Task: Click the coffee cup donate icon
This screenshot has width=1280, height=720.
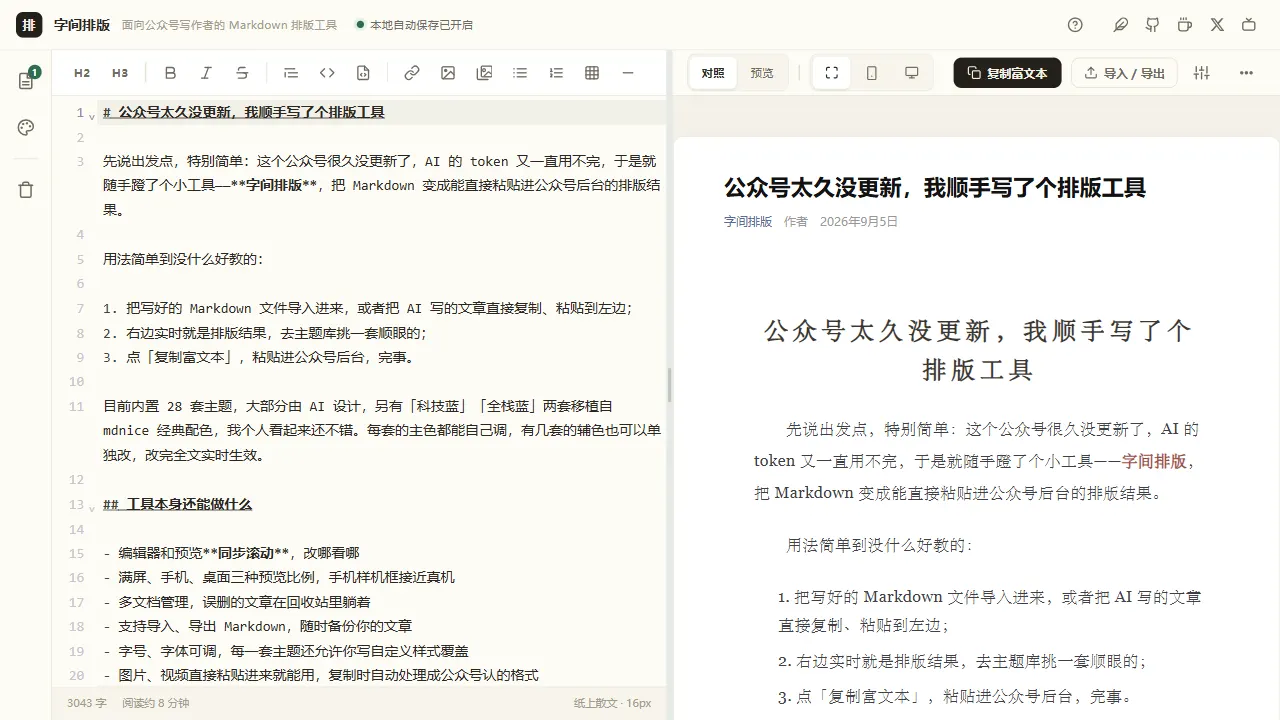Action: click(1185, 25)
